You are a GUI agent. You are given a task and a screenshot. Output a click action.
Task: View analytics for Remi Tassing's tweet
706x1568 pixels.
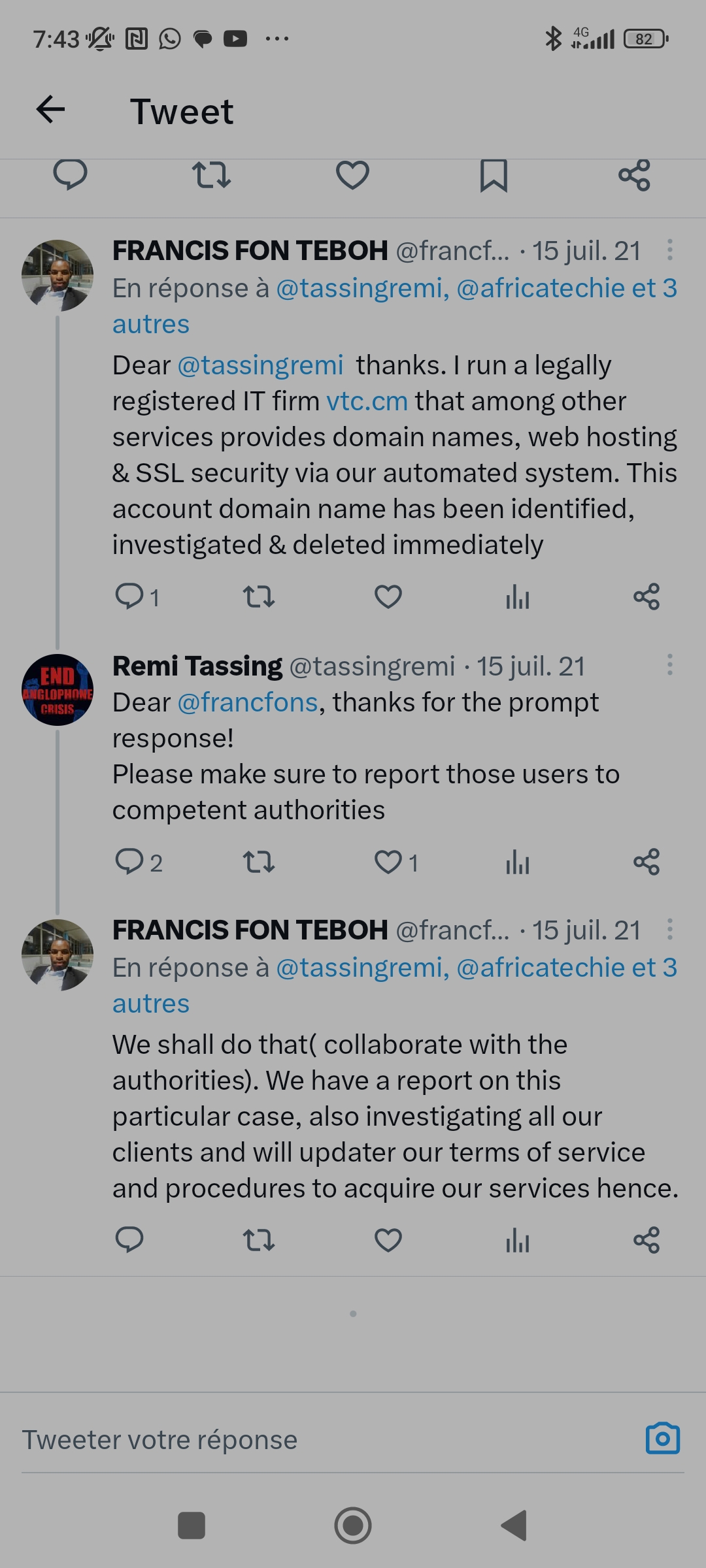coord(517,862)
